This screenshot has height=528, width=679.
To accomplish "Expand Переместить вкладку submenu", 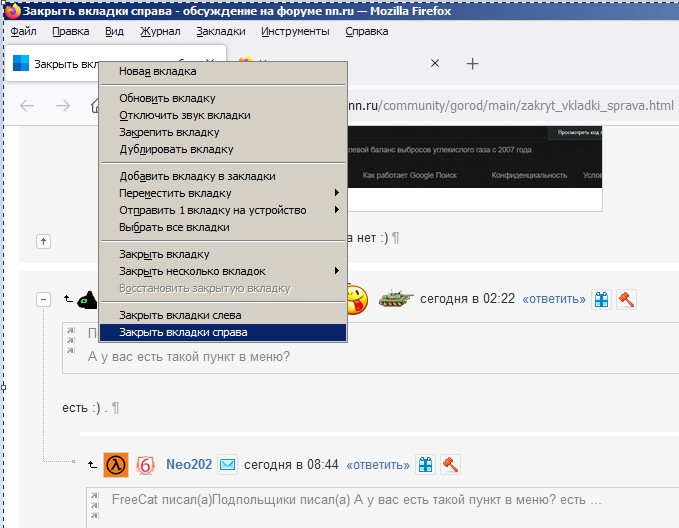I will coord(223,193).
